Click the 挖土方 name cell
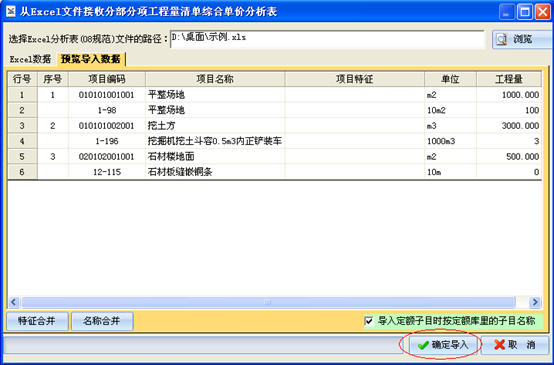Screen dimensions: 554x365 click(215, 125)
